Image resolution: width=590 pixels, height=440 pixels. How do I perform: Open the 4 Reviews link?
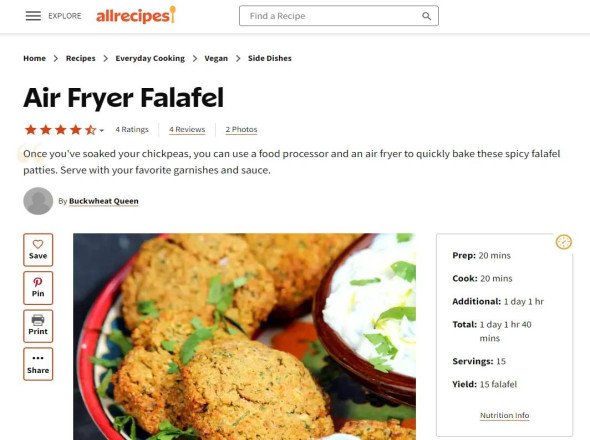tap(187, 129)
